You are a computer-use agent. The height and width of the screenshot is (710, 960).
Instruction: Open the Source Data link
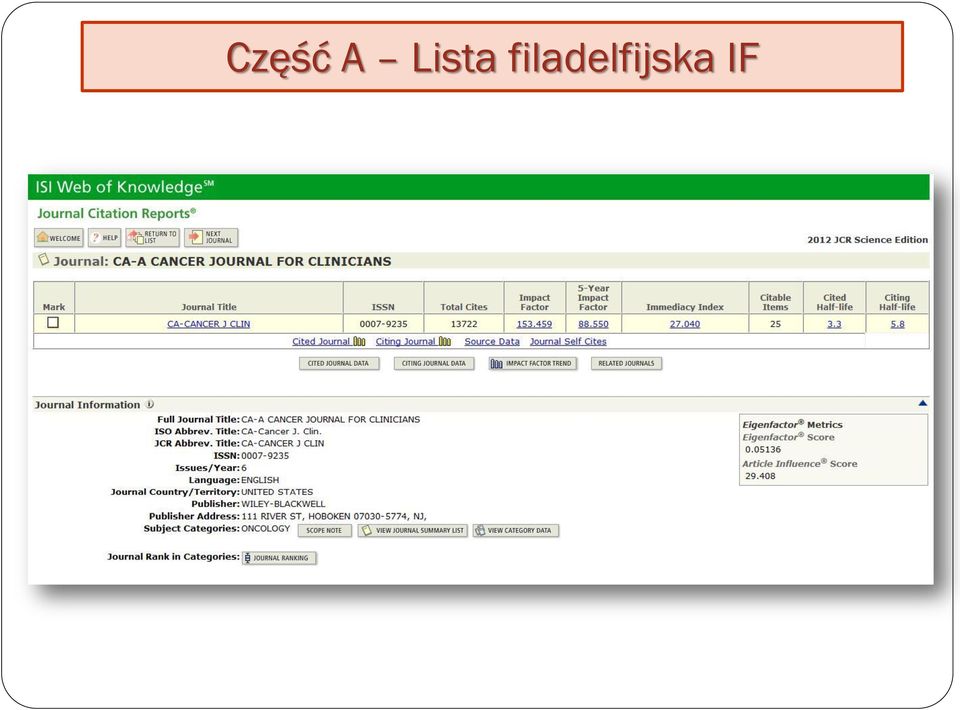pyautogui.click(x=492, y=342)
